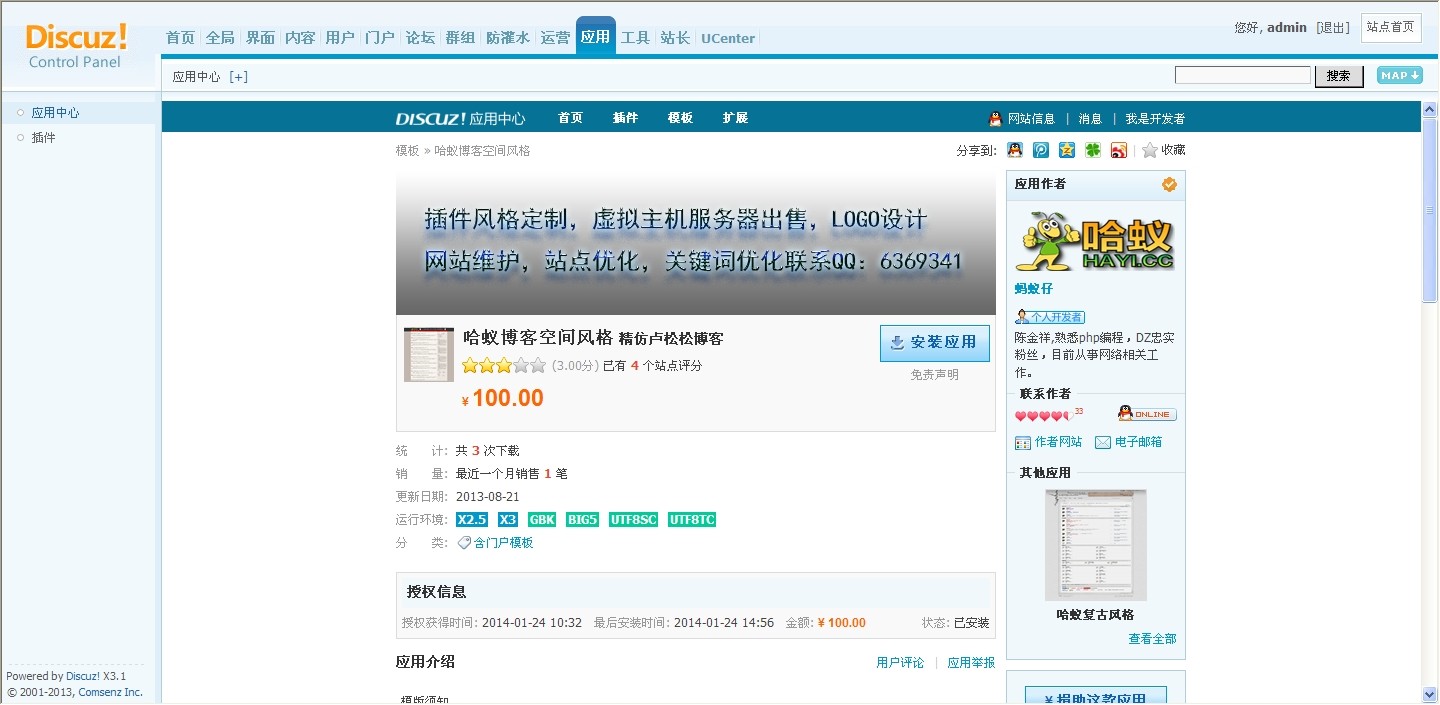Screen dimensions: 1440x705
Task: Click the 安装应用 install button
Action: tap(935, 343)
